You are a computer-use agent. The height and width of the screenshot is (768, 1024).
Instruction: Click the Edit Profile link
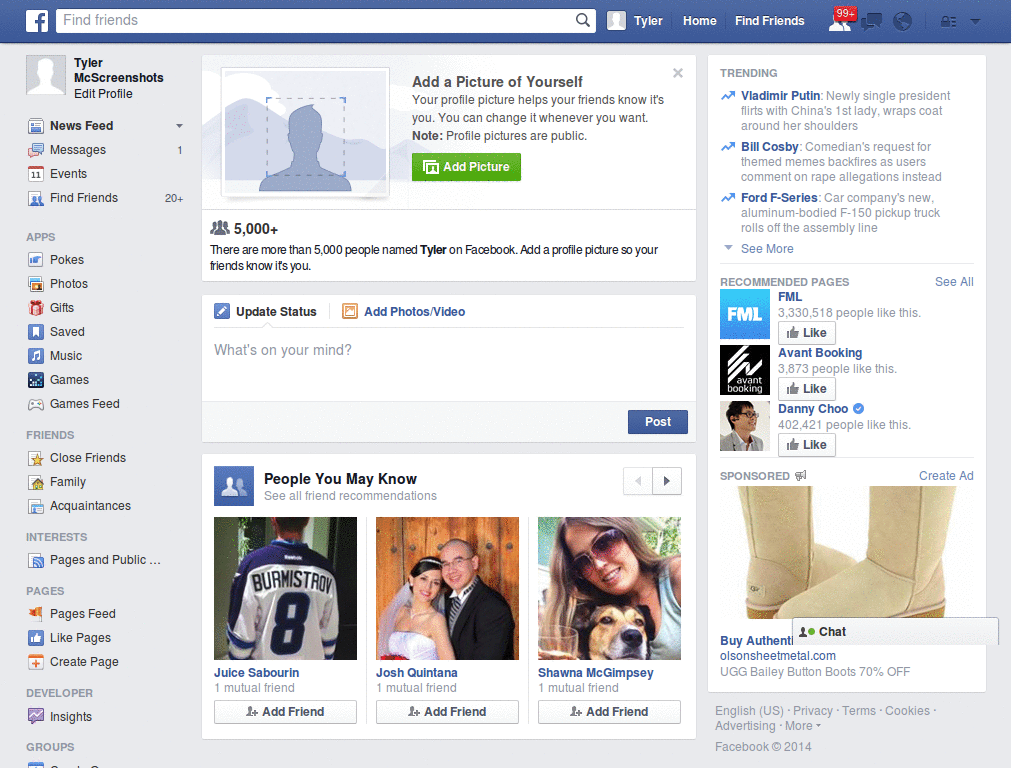(103, 94)
